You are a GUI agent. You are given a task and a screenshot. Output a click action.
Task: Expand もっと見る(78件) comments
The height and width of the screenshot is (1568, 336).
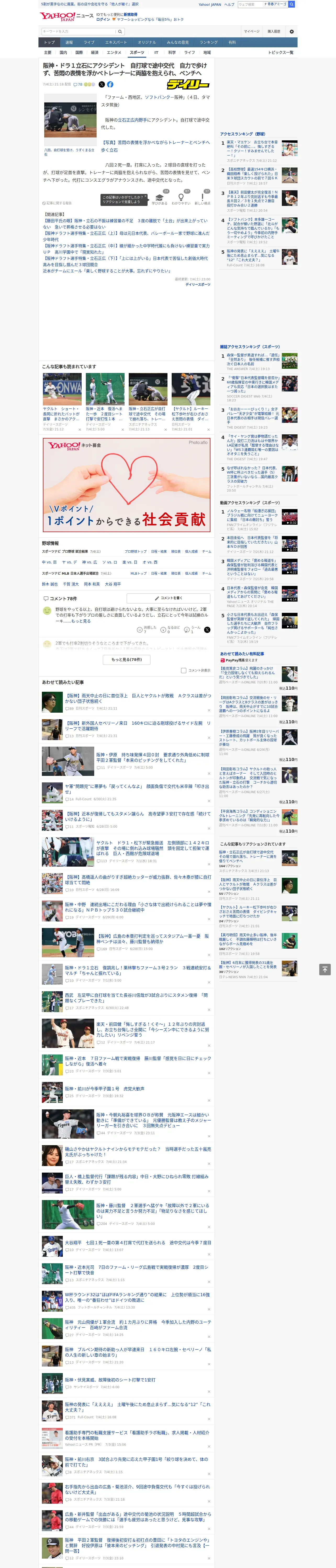click(127, 659)
